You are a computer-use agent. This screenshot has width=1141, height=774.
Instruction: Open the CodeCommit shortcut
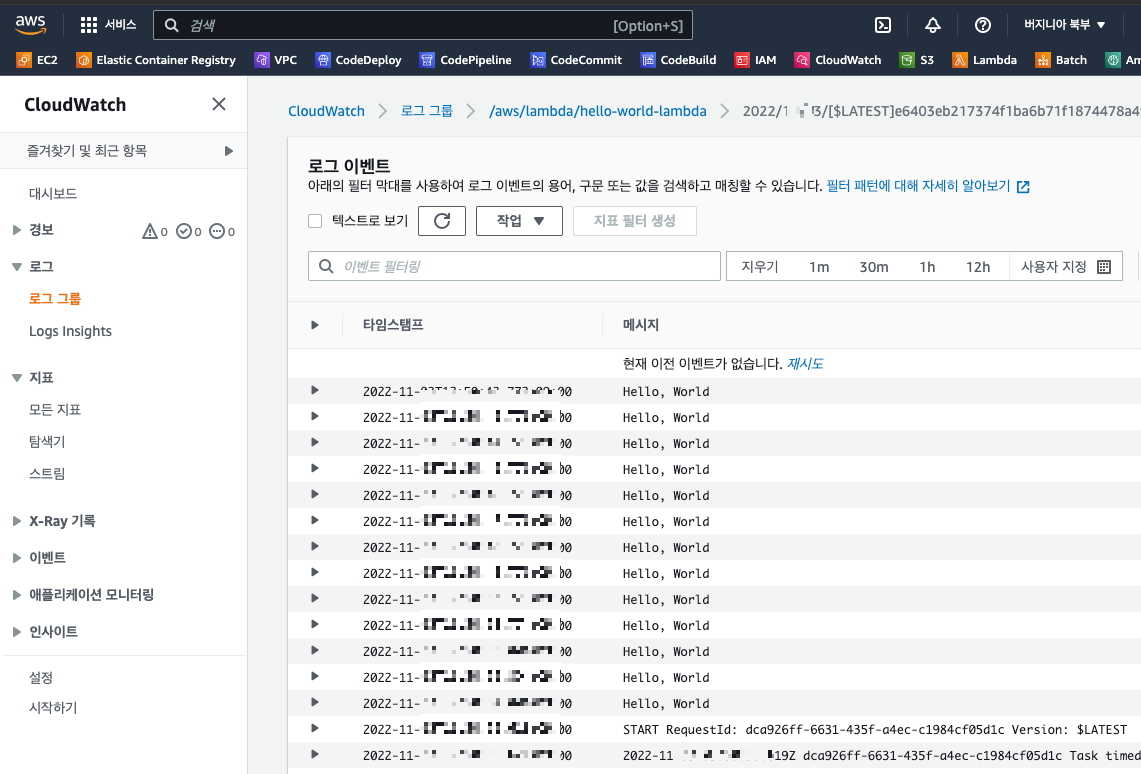[576, 60]
